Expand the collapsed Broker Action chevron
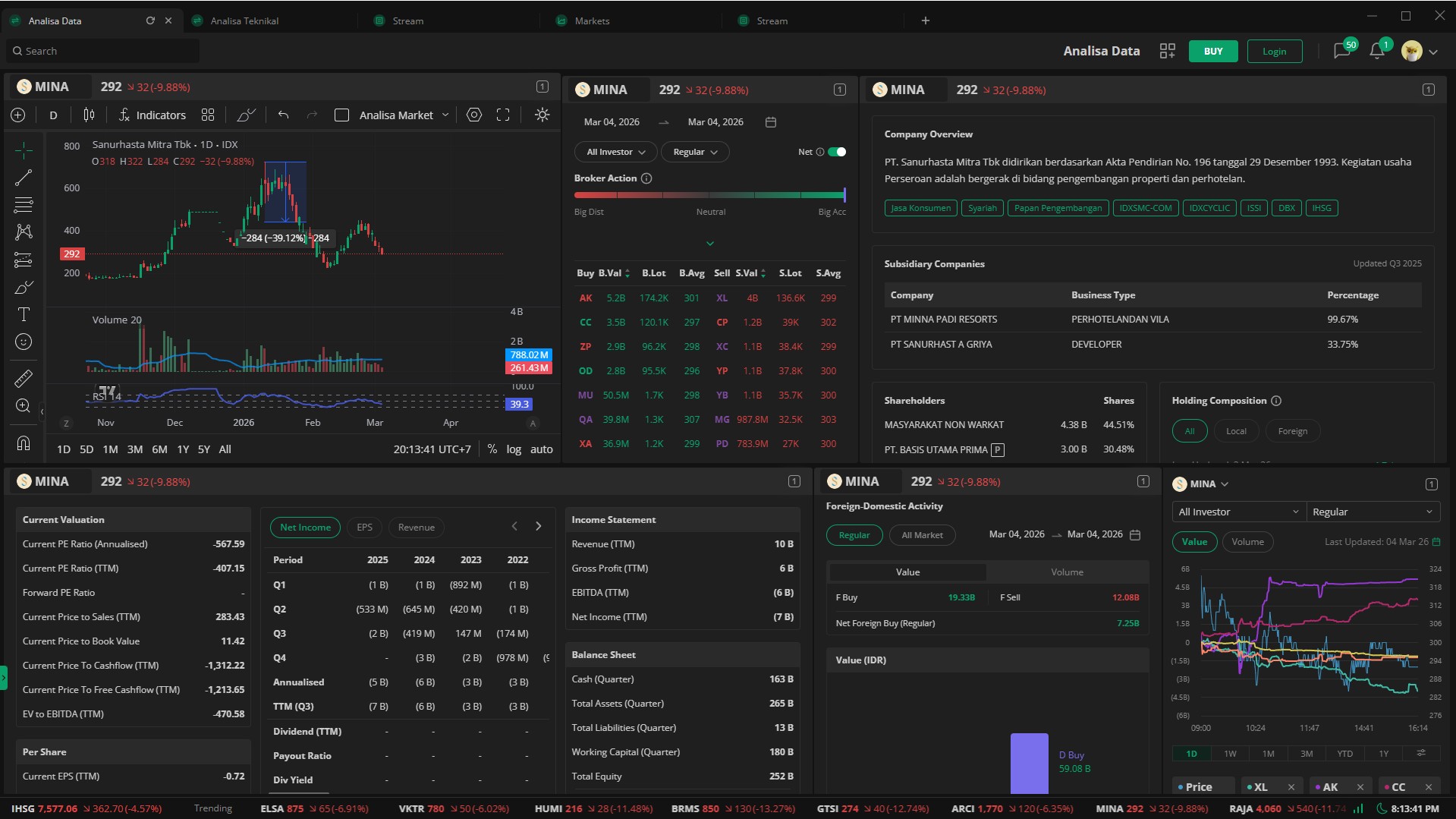This screenshot has width=1456, height=819. 710,244
